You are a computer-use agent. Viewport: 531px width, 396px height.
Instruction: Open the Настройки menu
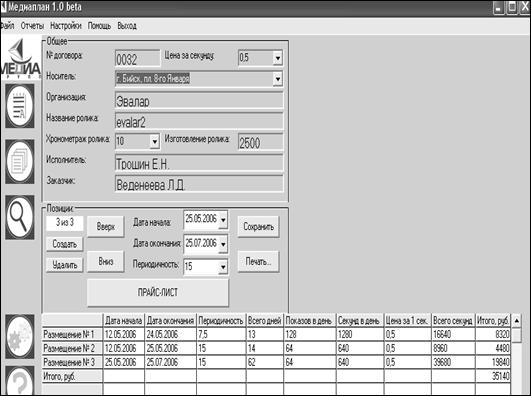pyautogui.click(x=66, y=26)
